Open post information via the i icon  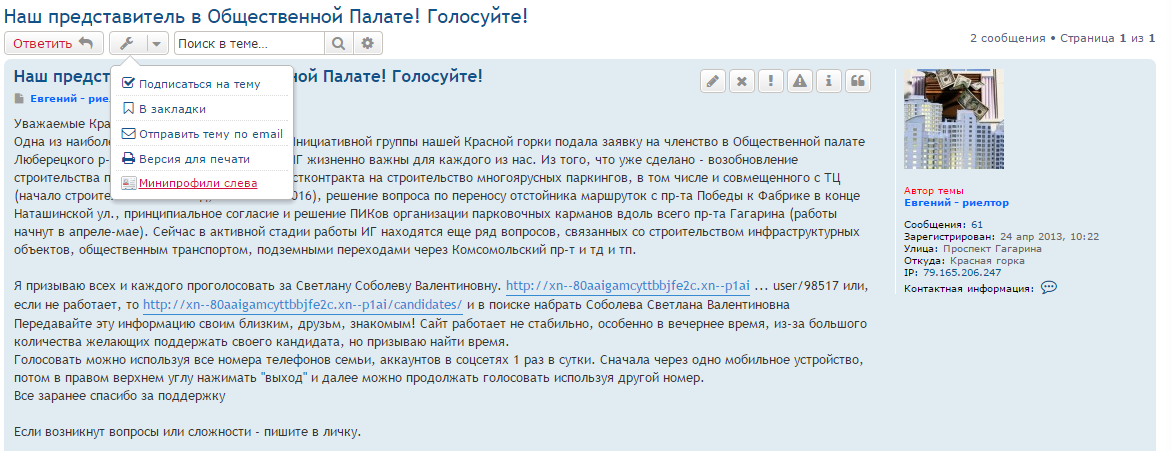[829, 82]
